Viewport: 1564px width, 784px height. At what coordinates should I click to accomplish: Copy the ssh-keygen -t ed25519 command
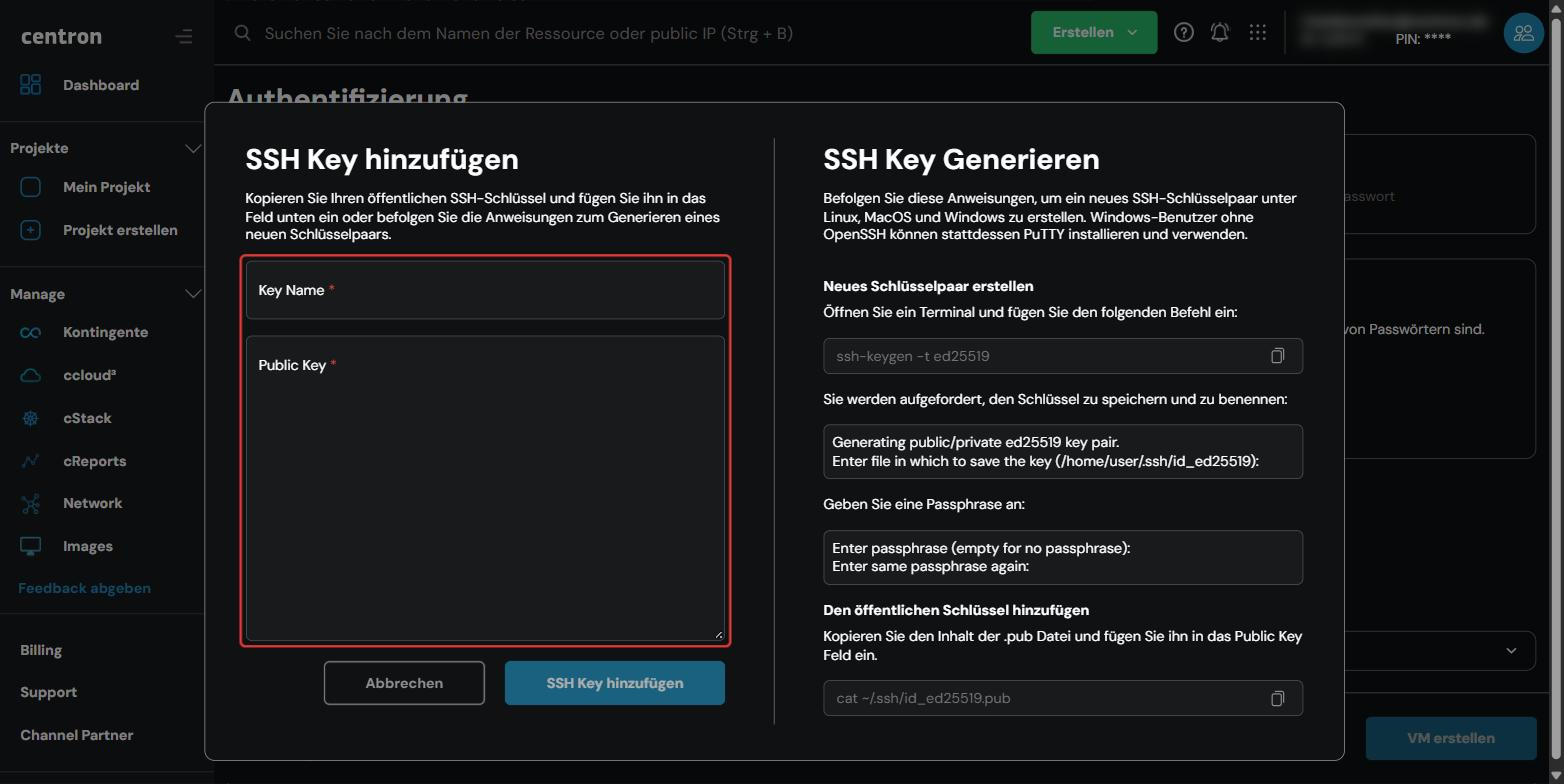click(x=1277, y=356)
